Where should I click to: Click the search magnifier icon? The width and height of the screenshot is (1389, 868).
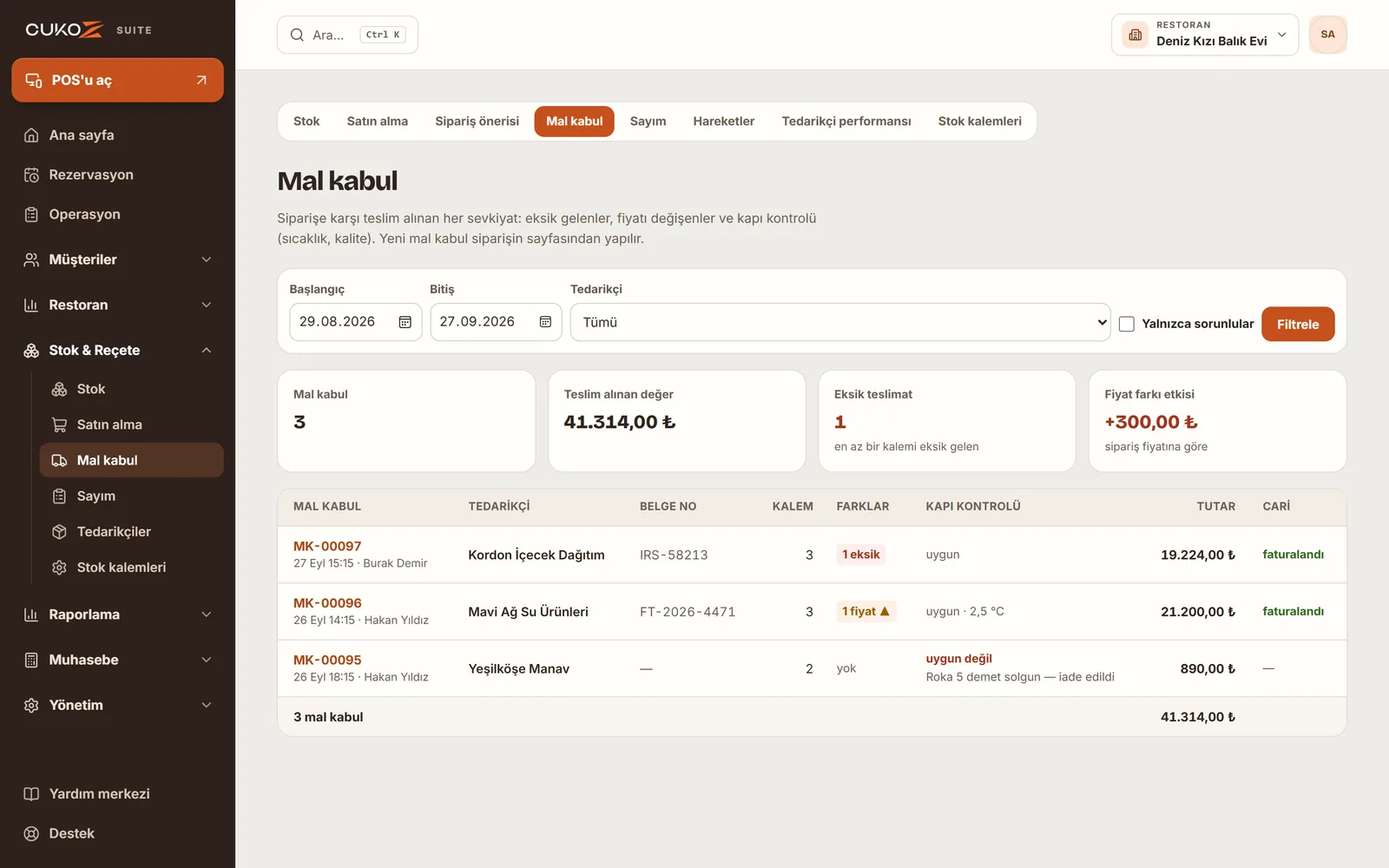(297, 35)
